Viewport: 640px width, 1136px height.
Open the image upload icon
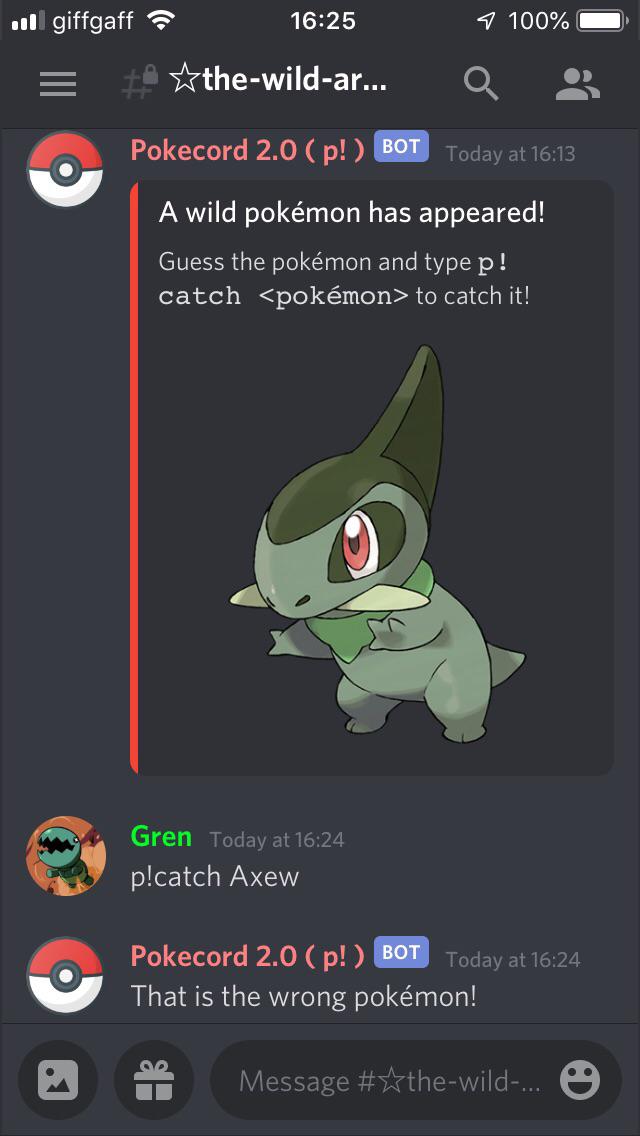(x=58, y=1081)
